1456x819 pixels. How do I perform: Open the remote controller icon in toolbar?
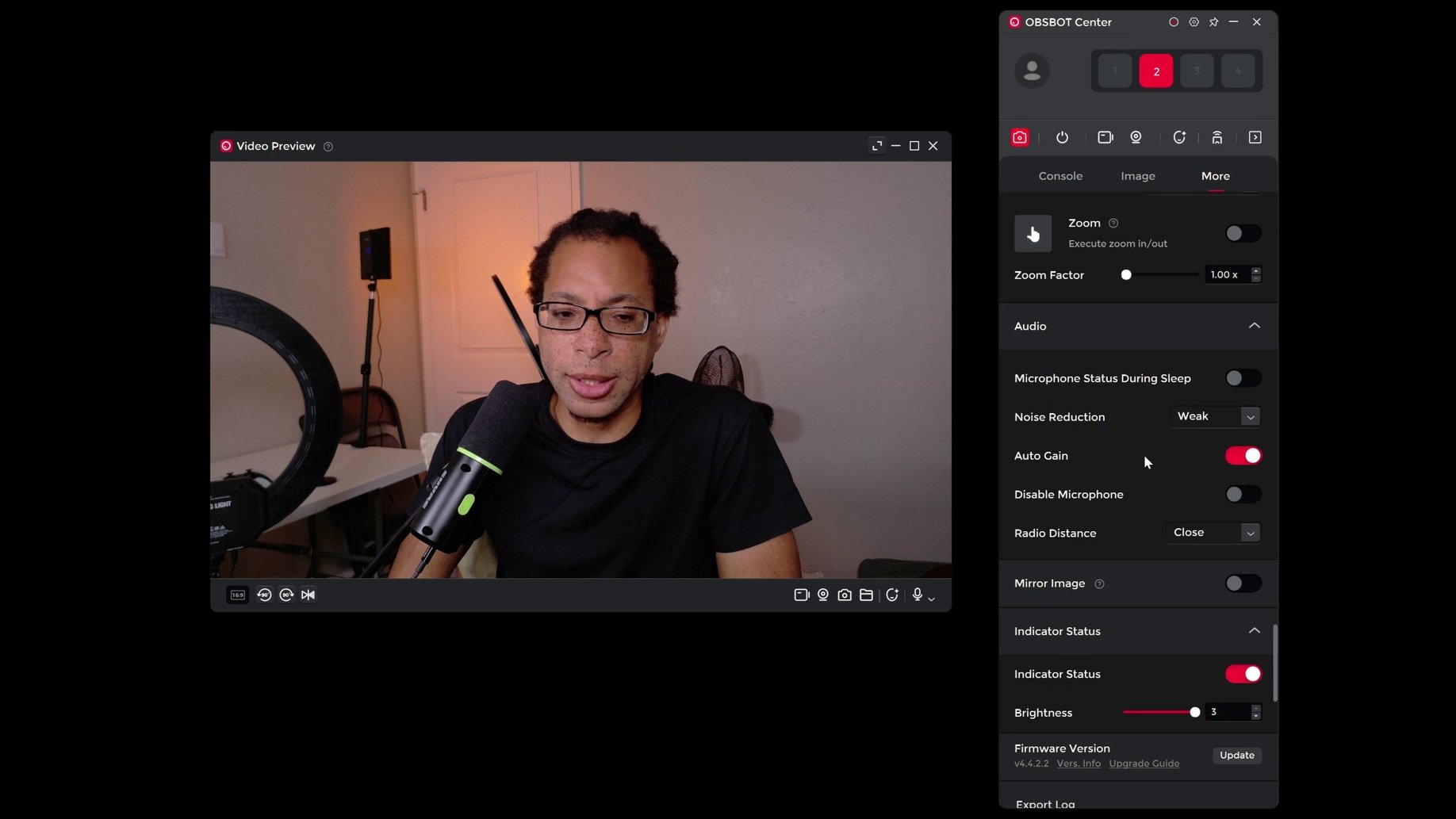[x=1217, y=137]
